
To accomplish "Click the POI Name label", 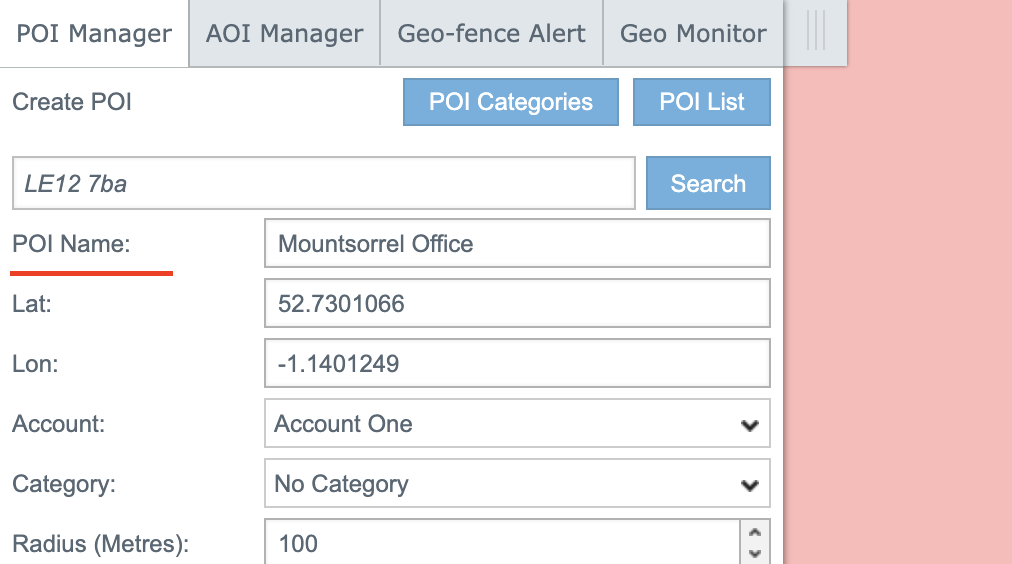I will click(71, 244).
